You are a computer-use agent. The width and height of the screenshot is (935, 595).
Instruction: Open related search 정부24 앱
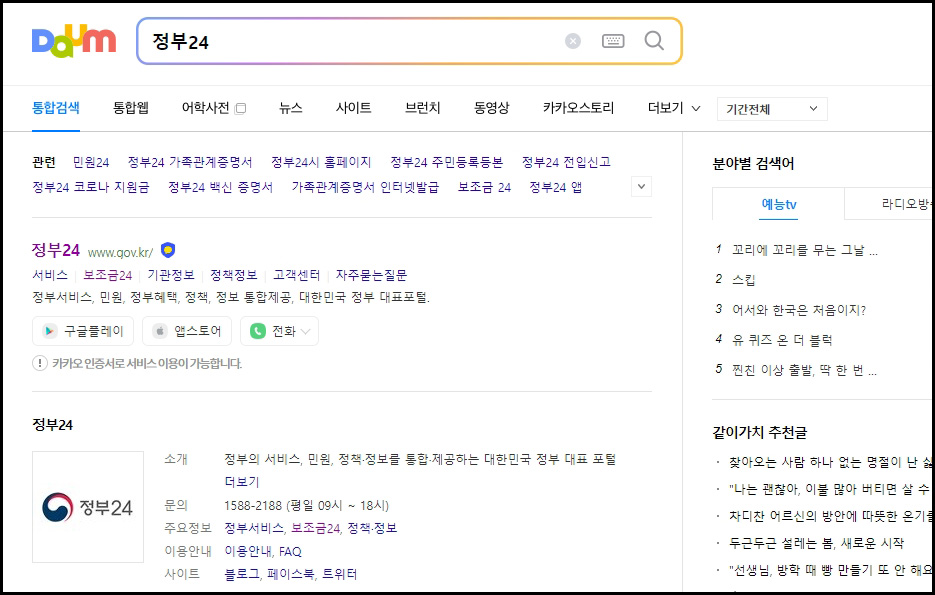(555, 187)
